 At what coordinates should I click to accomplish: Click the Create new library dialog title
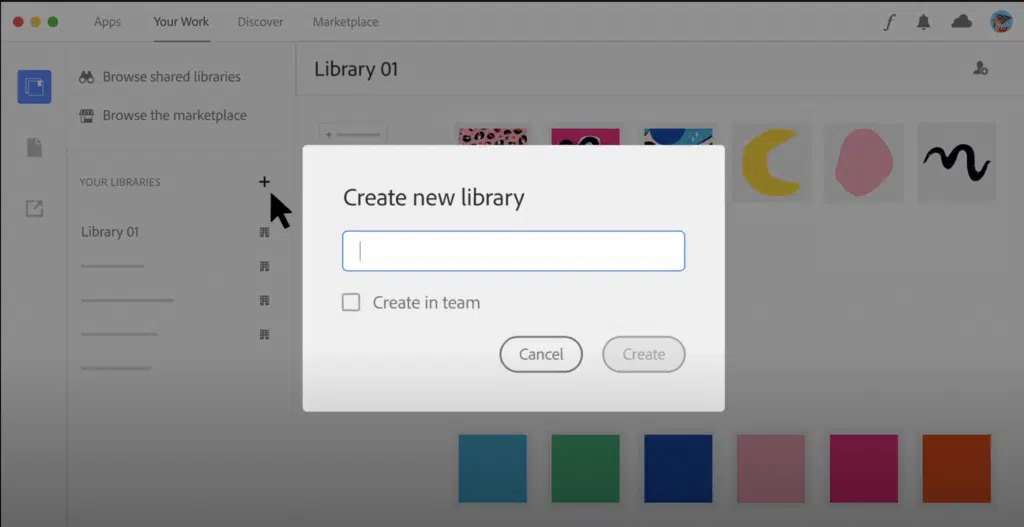[x=434, y=198]
